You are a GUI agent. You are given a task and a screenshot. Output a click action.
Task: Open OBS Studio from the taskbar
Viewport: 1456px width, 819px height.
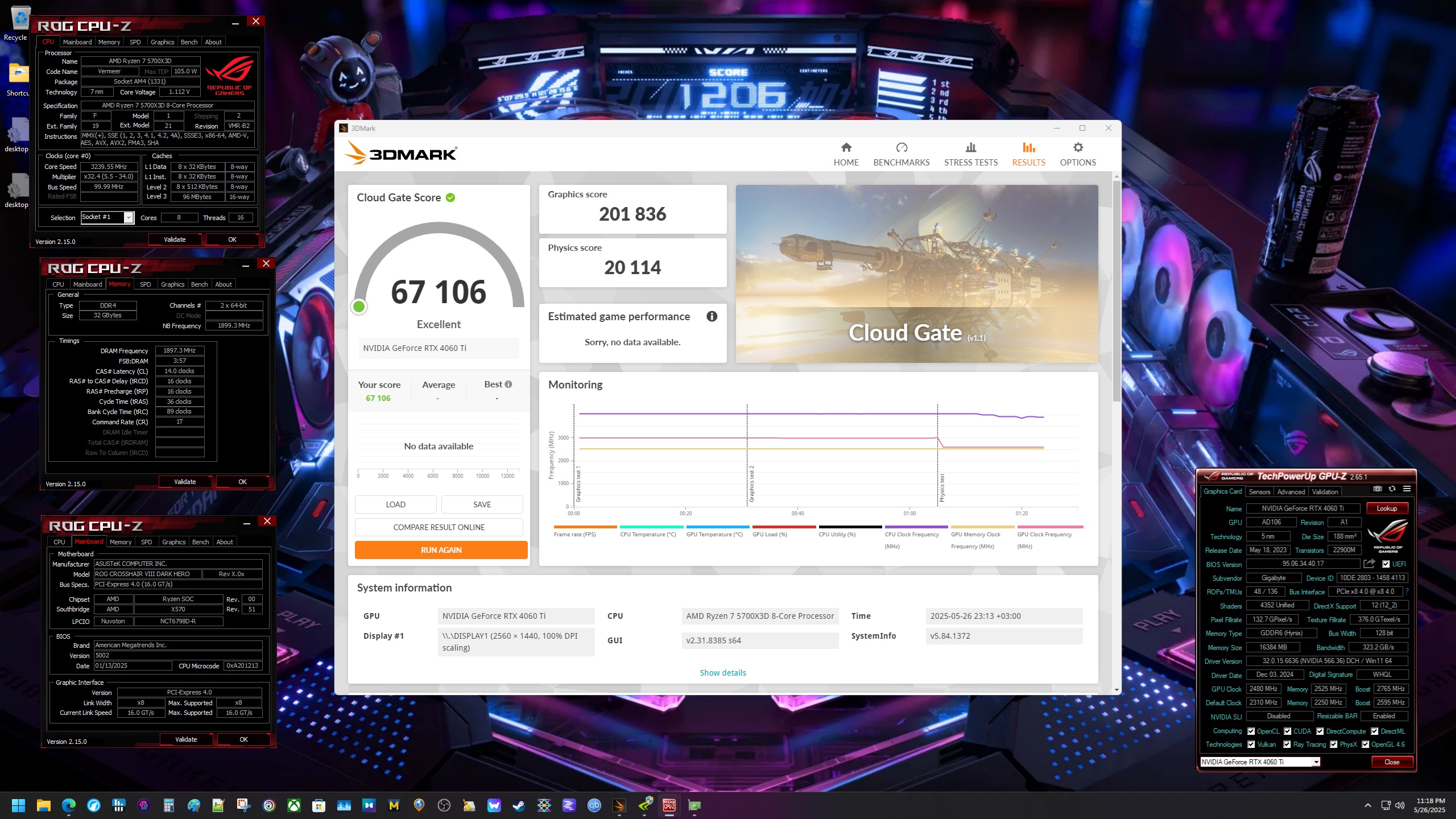coord(444,805)
